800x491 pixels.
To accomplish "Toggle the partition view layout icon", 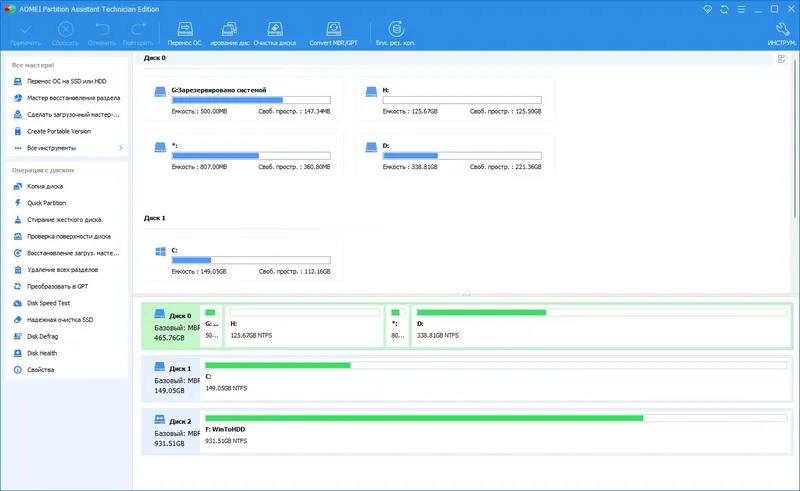I will point(782,59).
